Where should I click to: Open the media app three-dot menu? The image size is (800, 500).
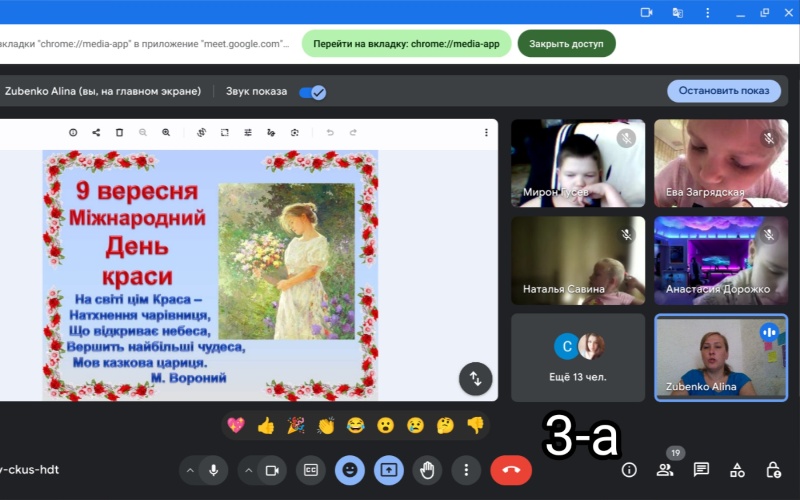(486, 133)
